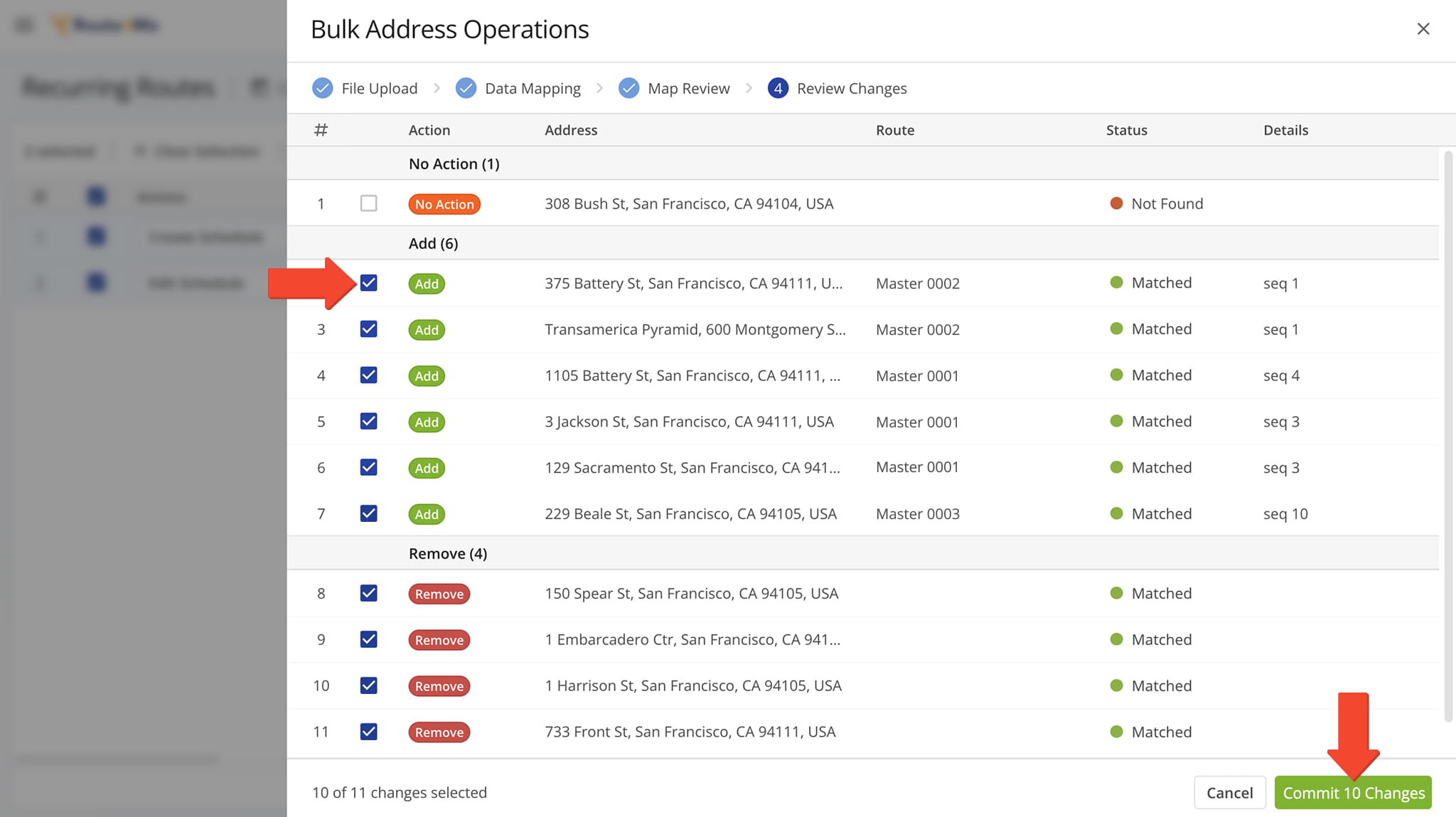Click the address 129 Sacramento St, San Francisco
The image size is (1456, 817).
click(692, 468)
